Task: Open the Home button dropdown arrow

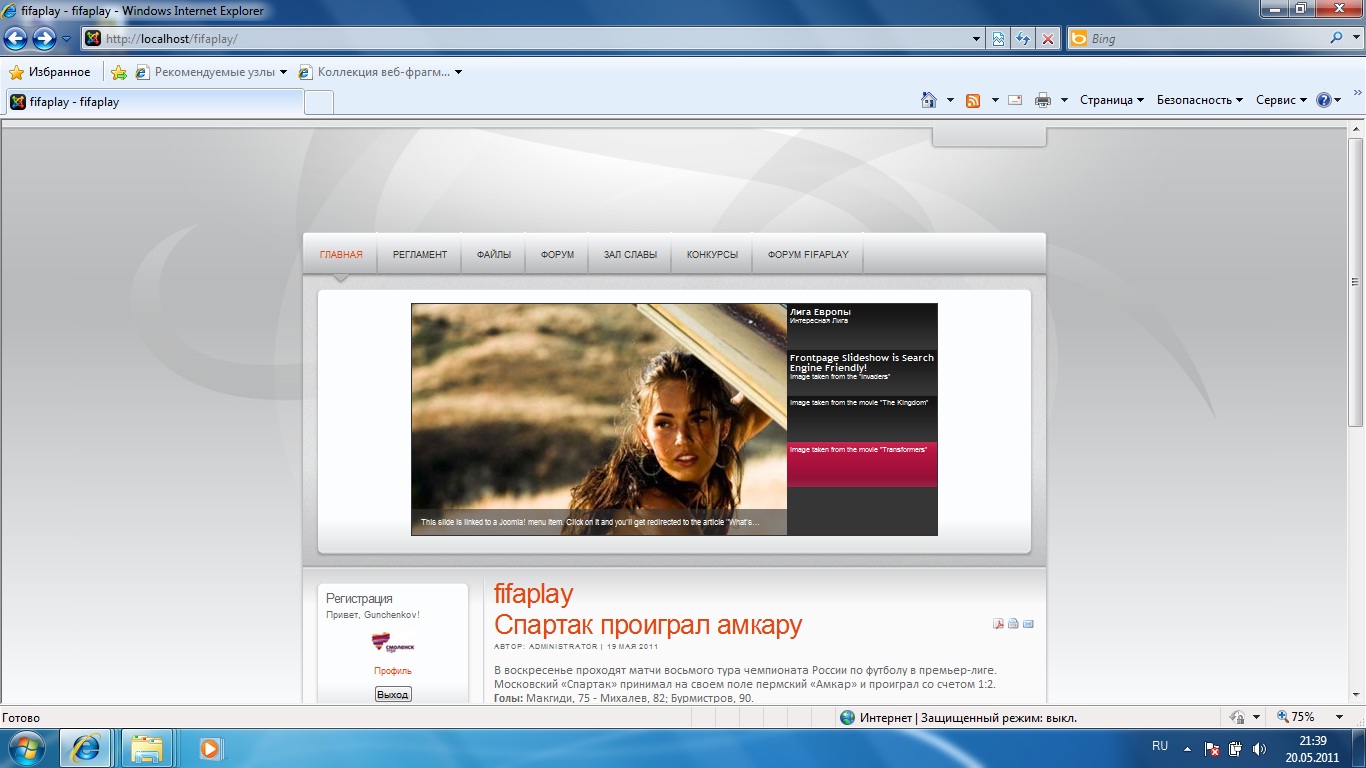Action: click(x=949, y=100)
